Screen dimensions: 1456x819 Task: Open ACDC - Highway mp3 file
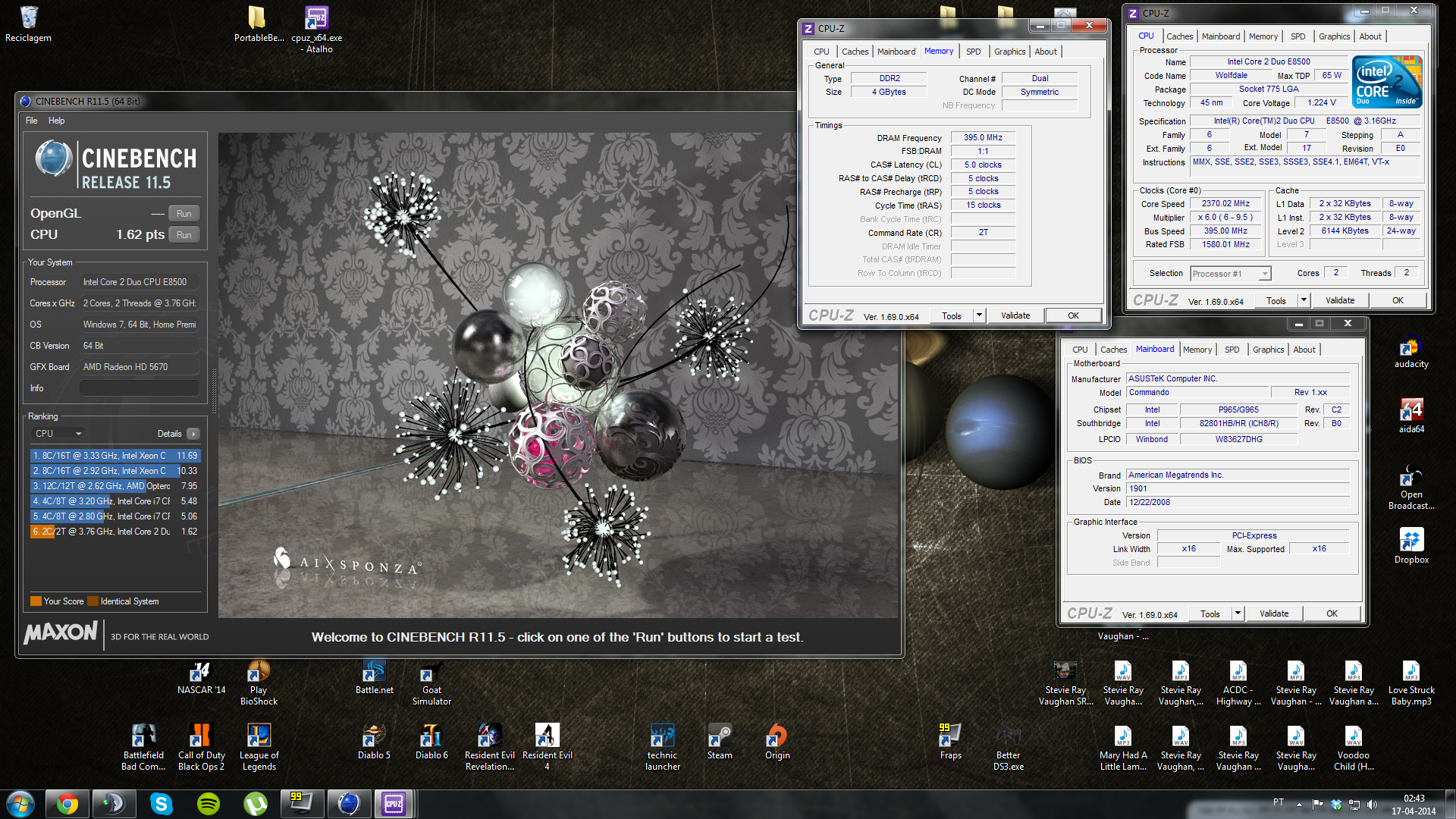pos(1238,683)
